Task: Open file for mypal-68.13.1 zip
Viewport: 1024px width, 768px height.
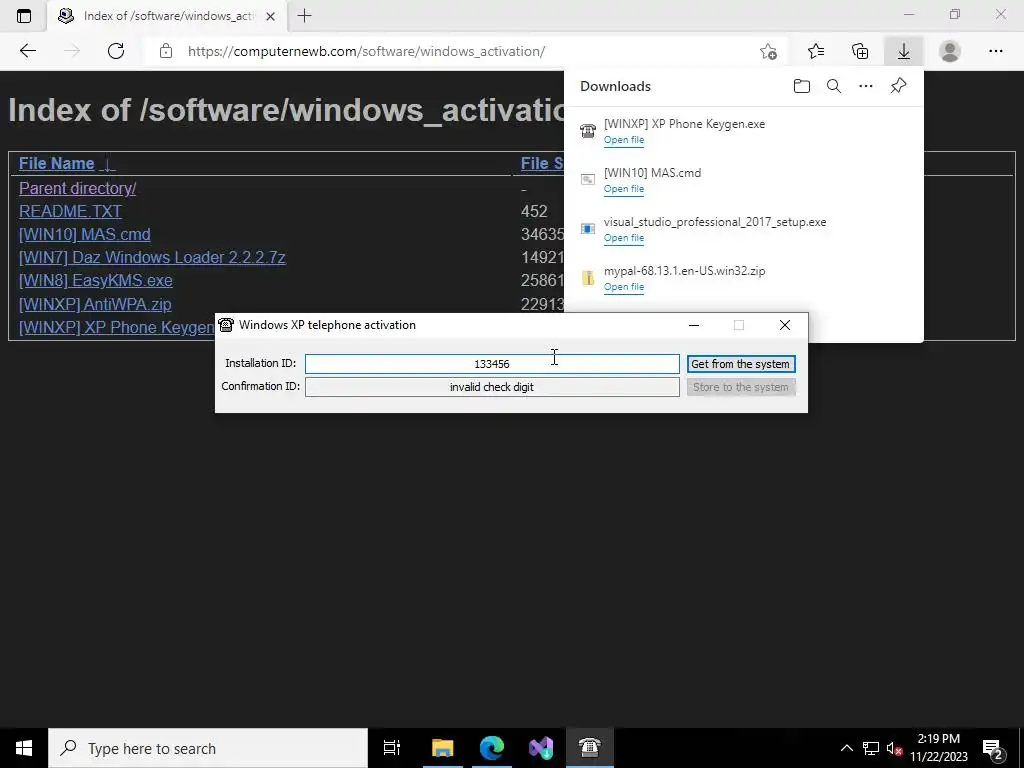Action: click(x=624, y=287)
